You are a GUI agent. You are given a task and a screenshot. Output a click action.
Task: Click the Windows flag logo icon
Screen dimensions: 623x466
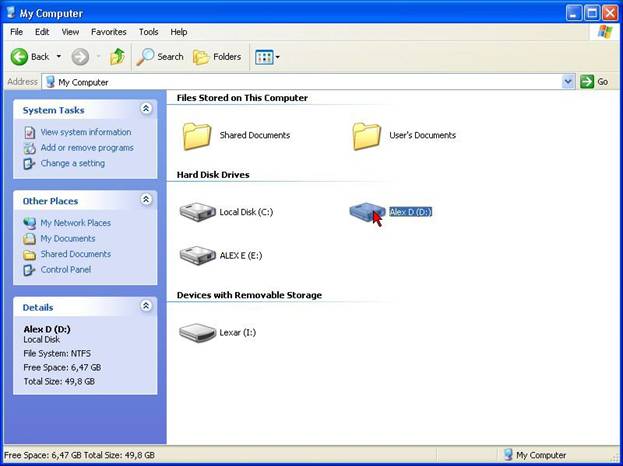605,32
